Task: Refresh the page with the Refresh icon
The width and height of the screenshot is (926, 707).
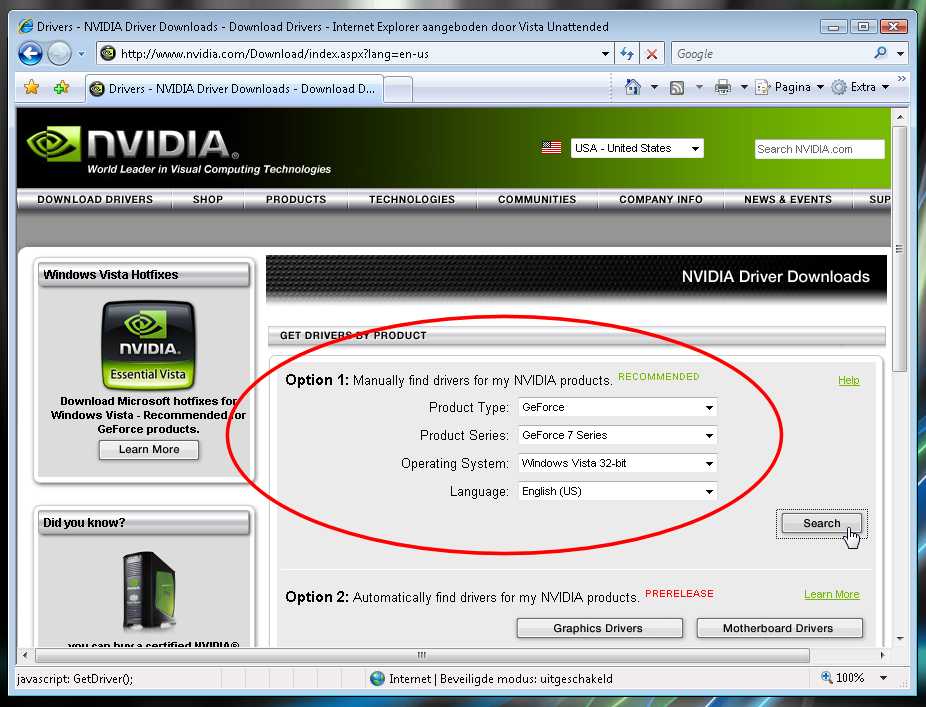Action: [627, 54]
